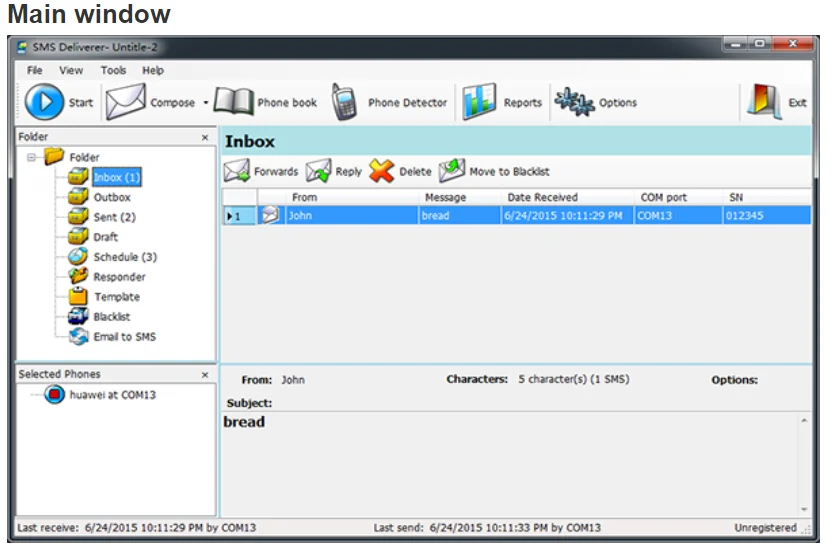Open the Tools menu
The width and height of the screenshot is (833, 550).
113,70
